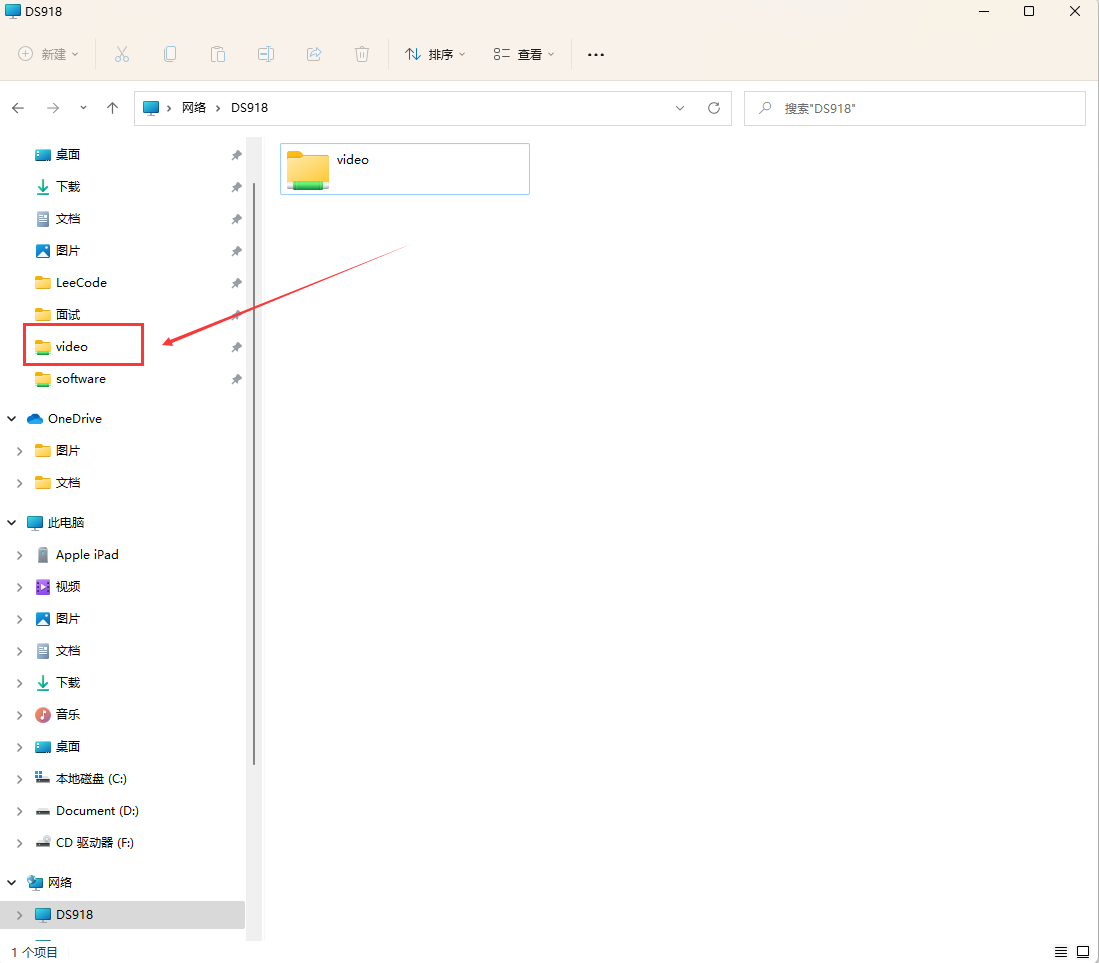Click 网络 in the address breadcrumb

click(x=194, y=108)
